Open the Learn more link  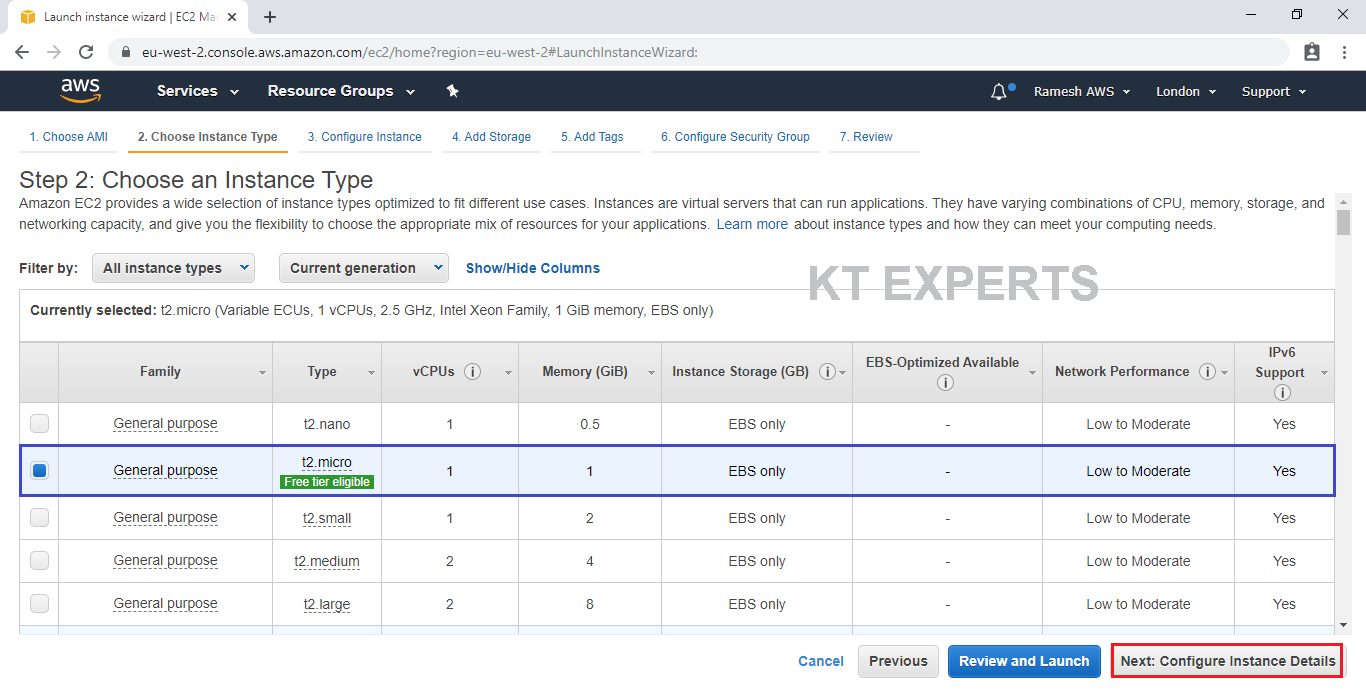[x=752, y=224]
